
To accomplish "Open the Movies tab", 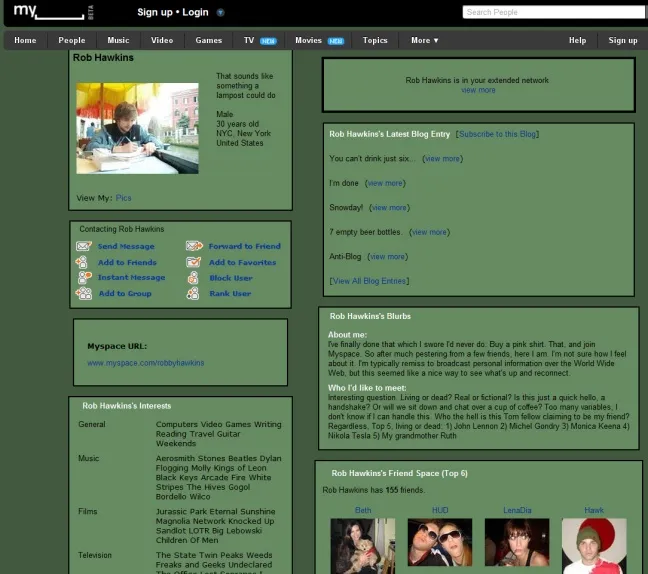I will [x=308, y=40].
